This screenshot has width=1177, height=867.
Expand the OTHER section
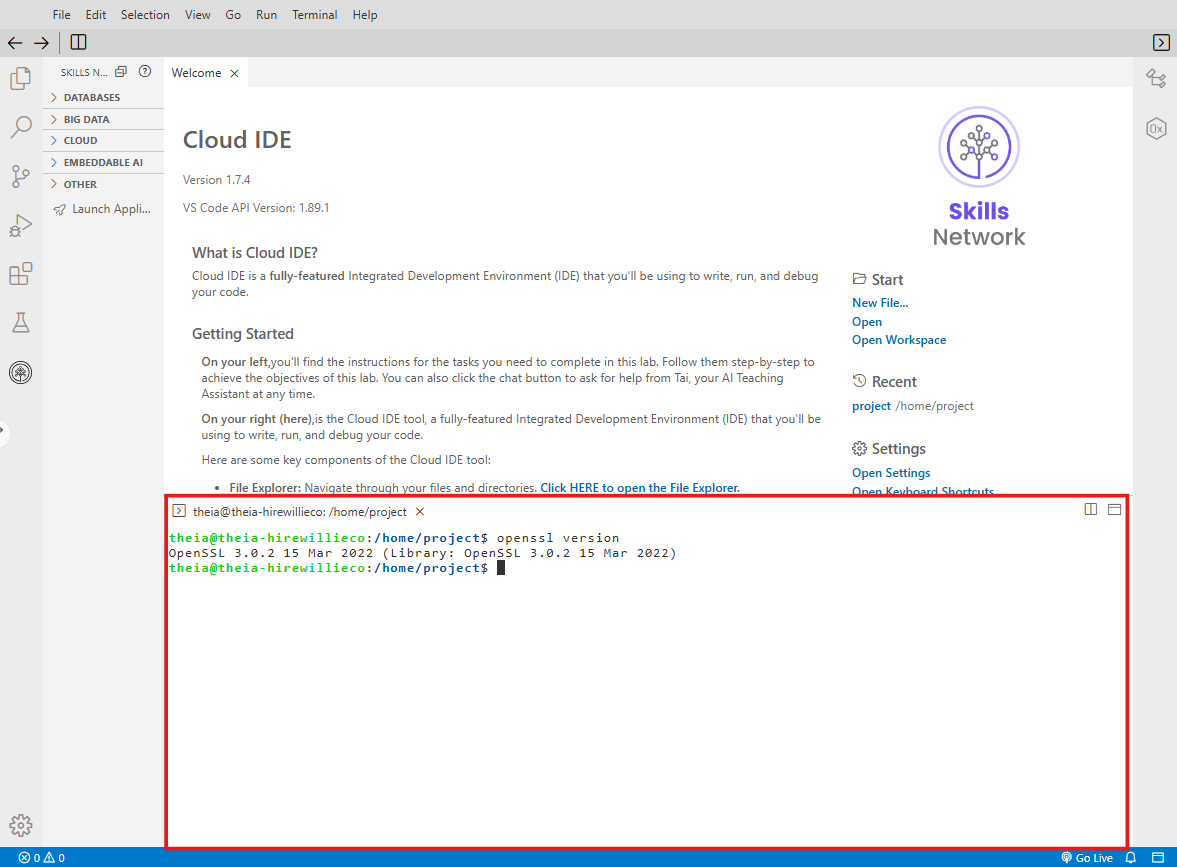[x=104, y=185]
